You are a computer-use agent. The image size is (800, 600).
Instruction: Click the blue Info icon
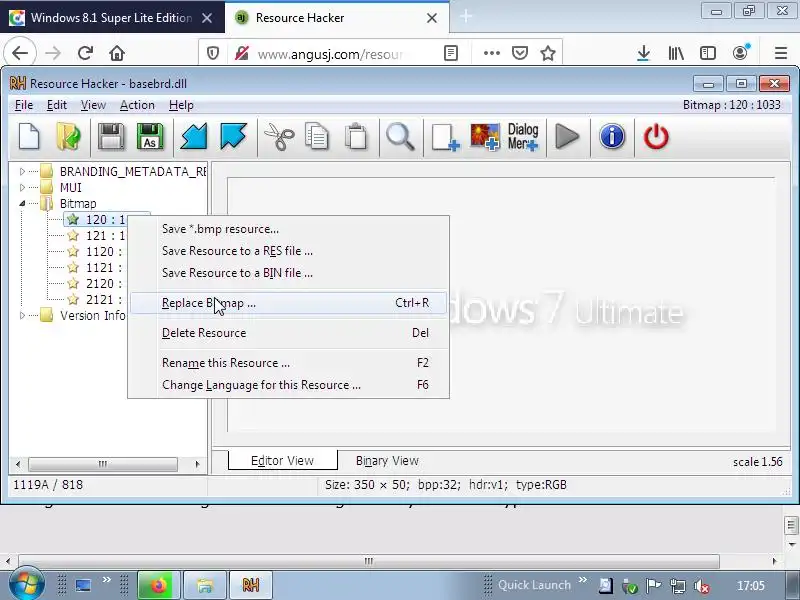[612, 137]
